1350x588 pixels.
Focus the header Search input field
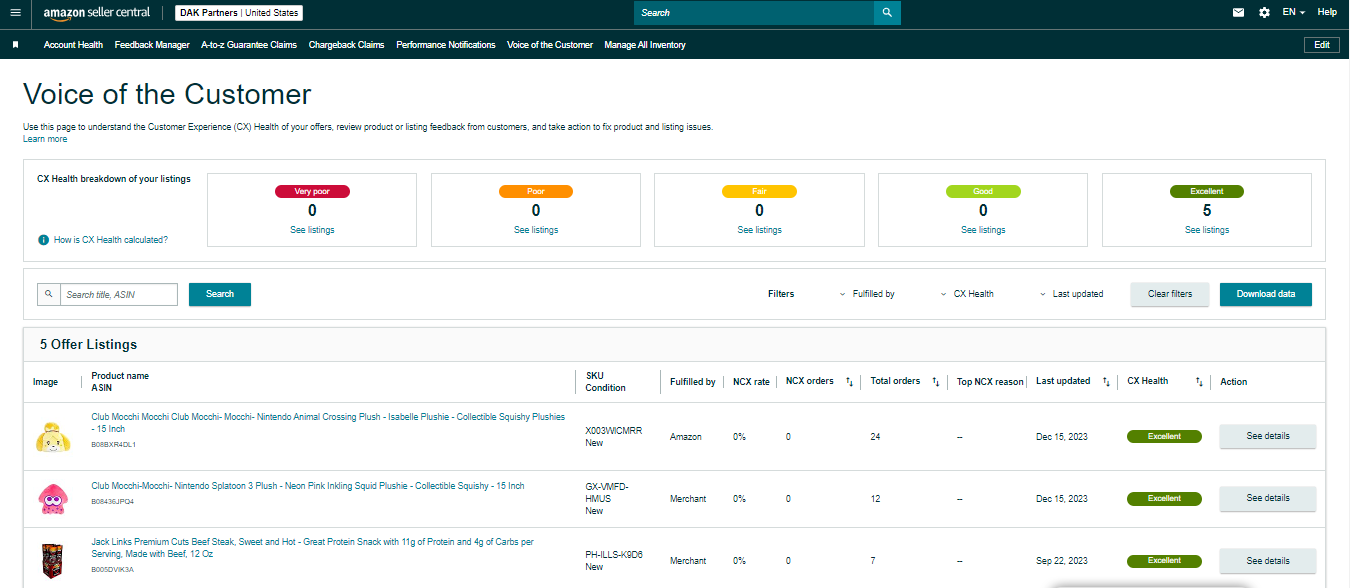coord(754,13)
